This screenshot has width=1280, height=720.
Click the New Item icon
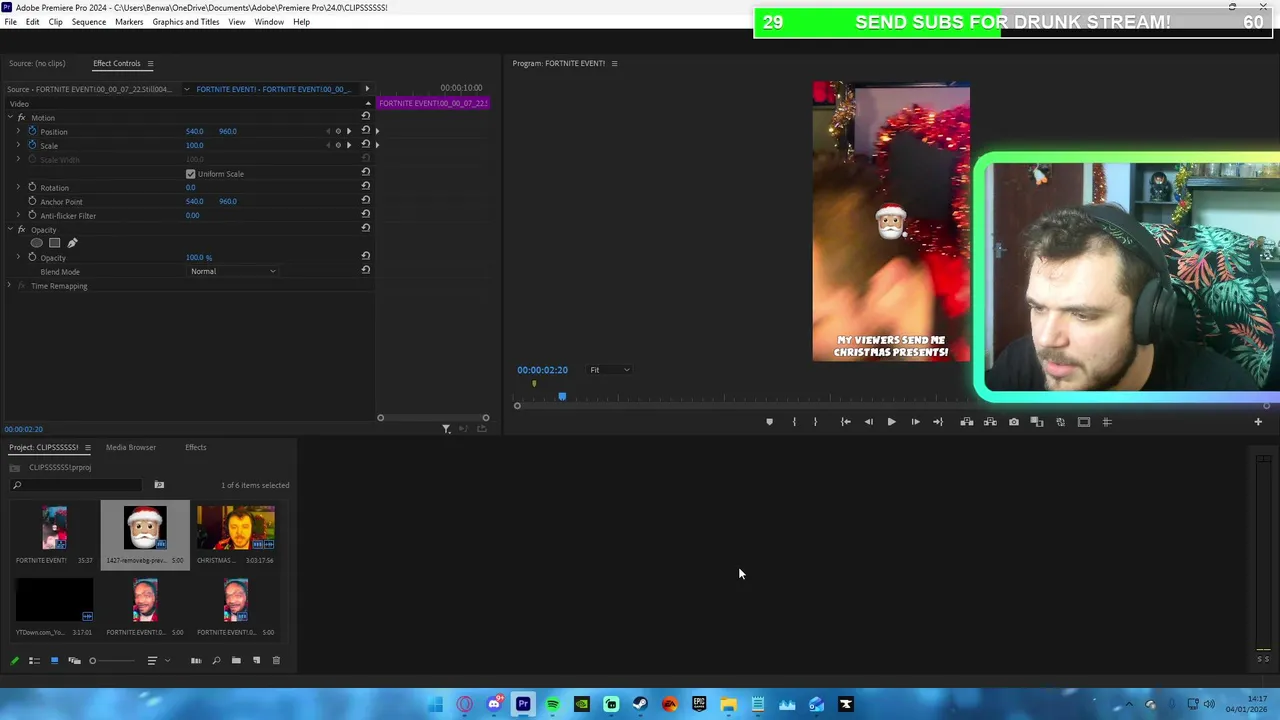pos(256,660)
